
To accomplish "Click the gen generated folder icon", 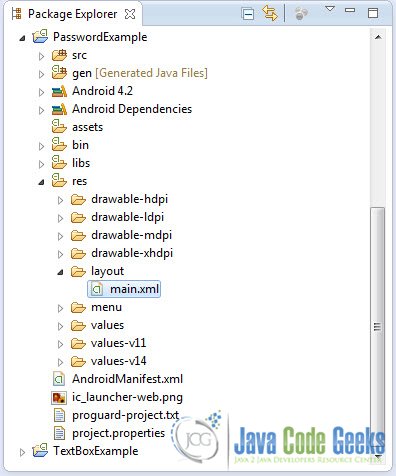I will click(59, 73).
